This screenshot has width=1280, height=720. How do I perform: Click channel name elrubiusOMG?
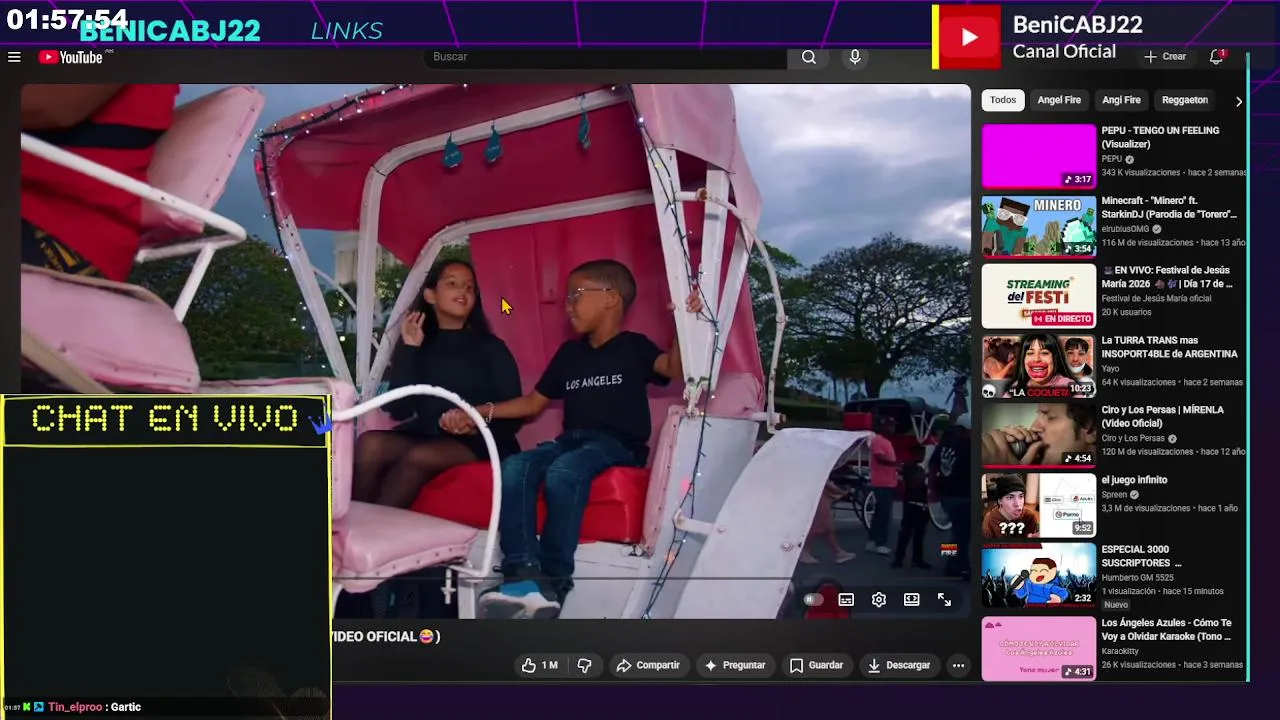click(x=1127, y=229)
